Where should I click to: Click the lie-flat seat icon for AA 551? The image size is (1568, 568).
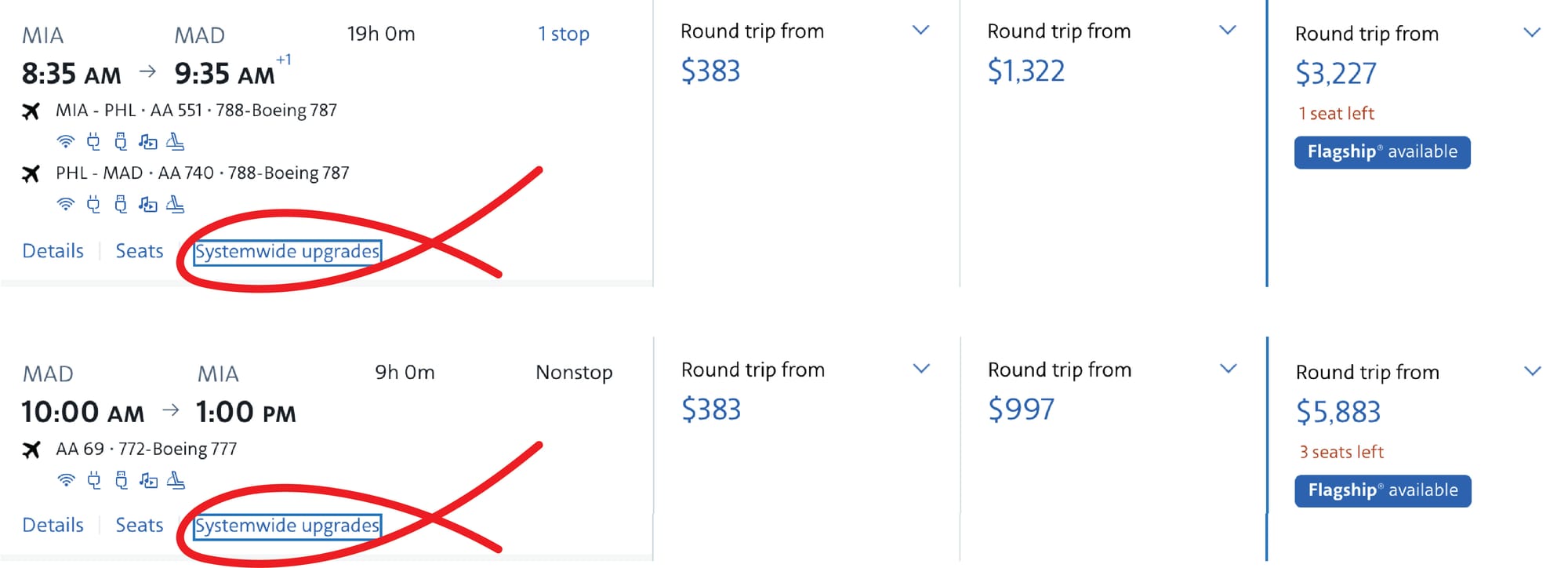tap(176, 142)
